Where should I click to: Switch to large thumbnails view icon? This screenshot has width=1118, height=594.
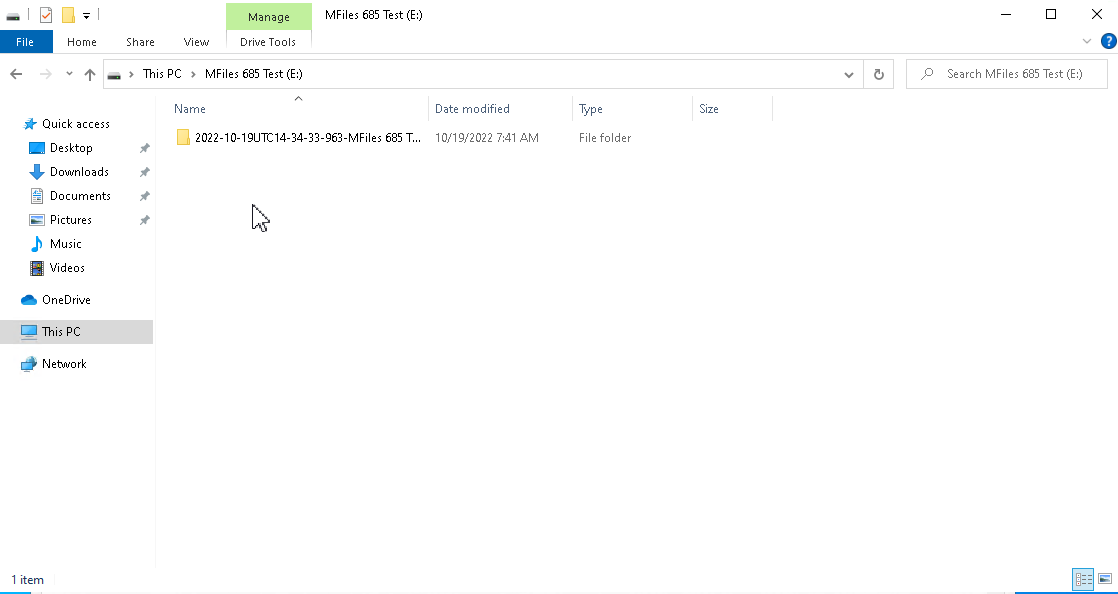pyautogui.click(x=1104, y=579)
